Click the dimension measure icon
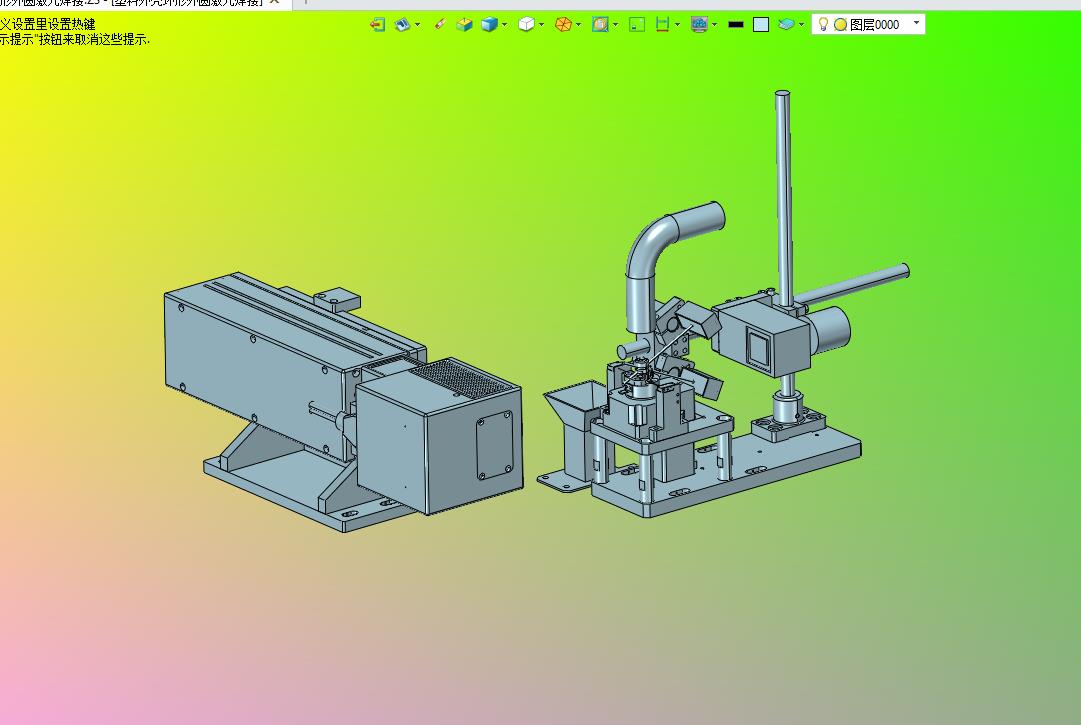Image resolution: width=1081 pixels, height=725 pixels. click(x=663, y=25)
